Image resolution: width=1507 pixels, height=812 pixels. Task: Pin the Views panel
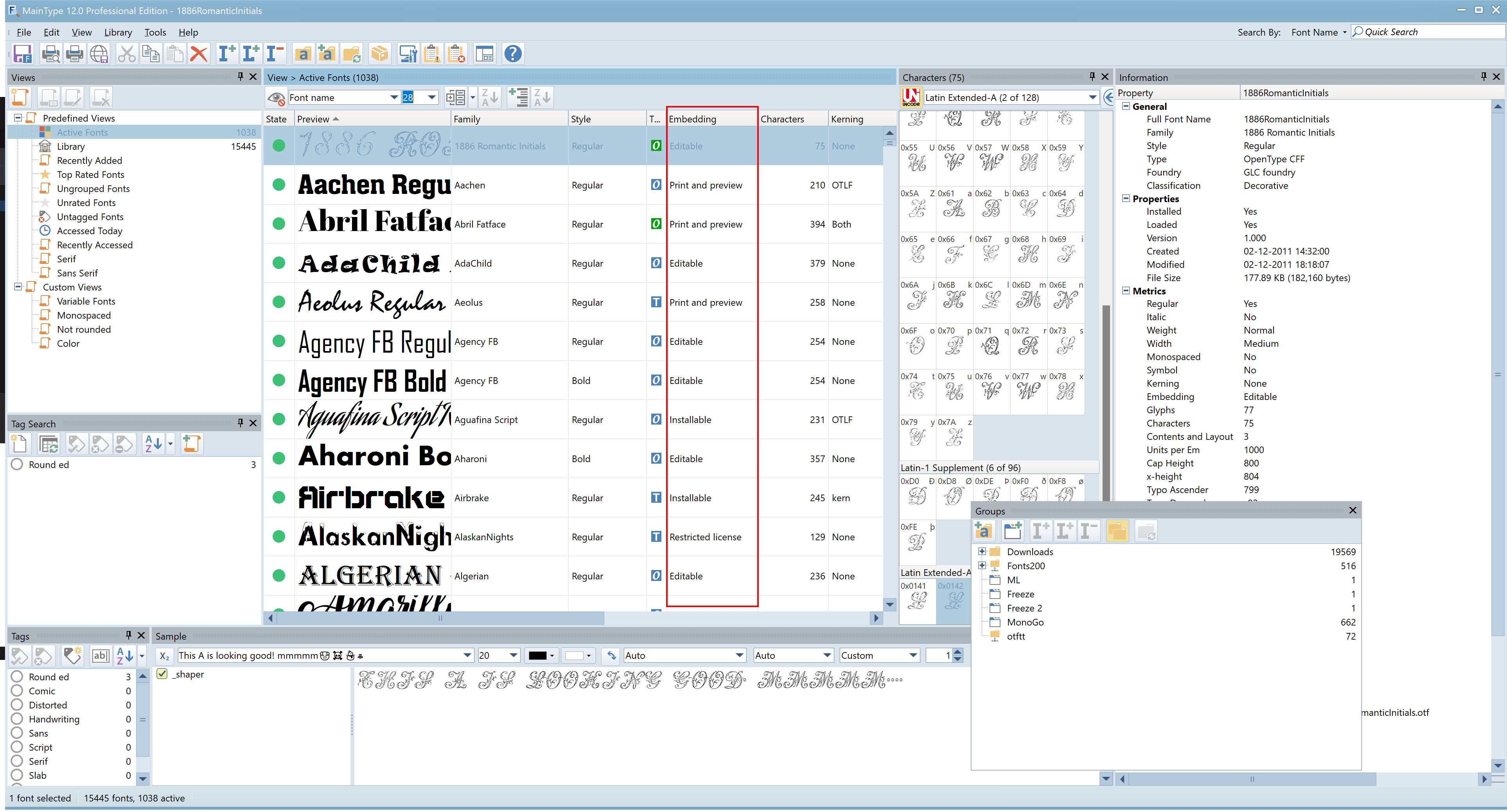click(x=240, y=77)
